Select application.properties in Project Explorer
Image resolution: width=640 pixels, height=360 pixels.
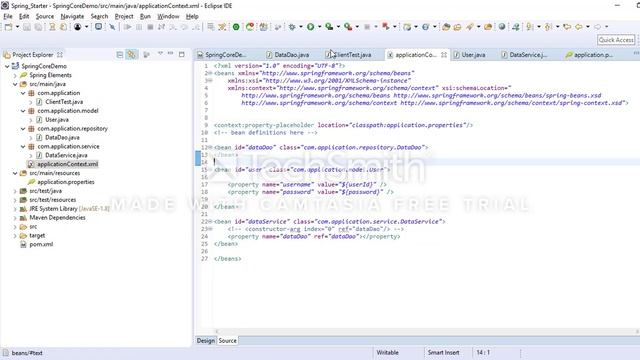coord(65,182)
